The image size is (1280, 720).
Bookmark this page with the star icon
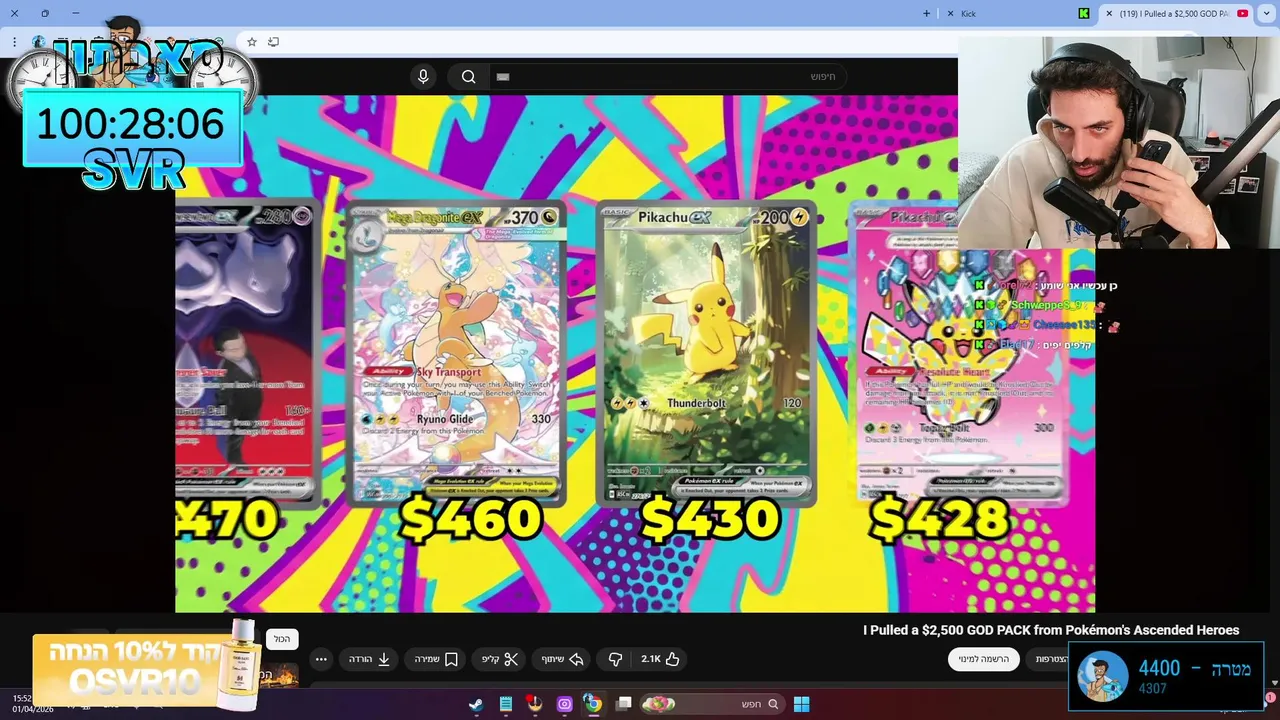(x=251, y=41)
